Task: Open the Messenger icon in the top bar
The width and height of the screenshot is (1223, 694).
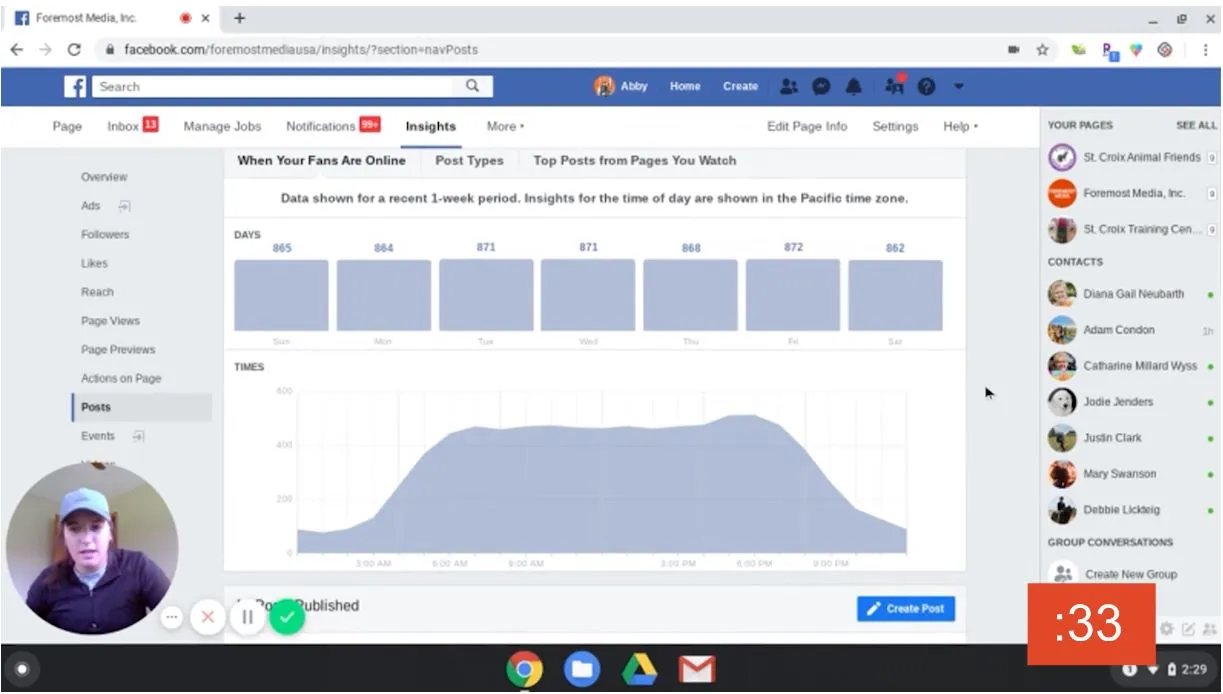Action: pyautogui.click(x=821, y=86)
